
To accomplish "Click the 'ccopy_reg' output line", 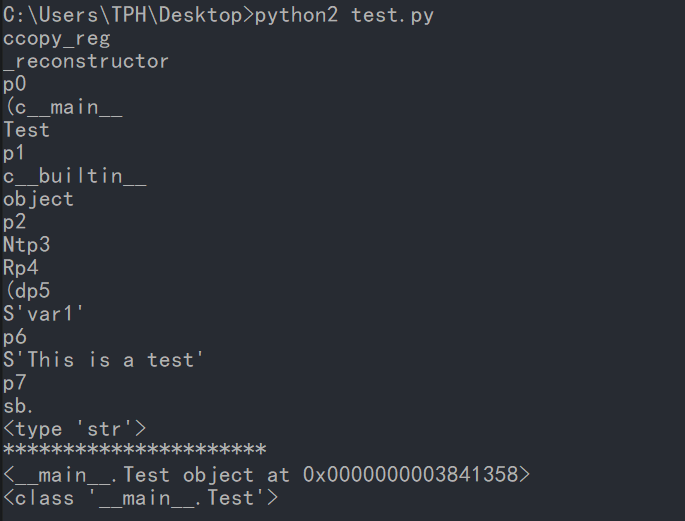I will pos(56,39).
